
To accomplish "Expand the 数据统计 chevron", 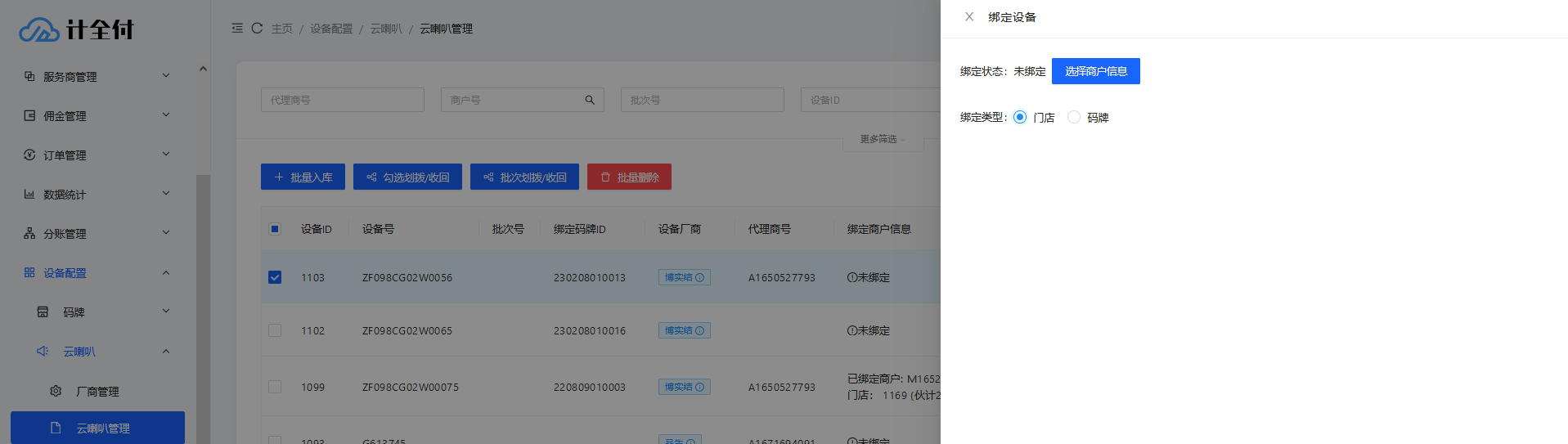I will click(166, 193).
